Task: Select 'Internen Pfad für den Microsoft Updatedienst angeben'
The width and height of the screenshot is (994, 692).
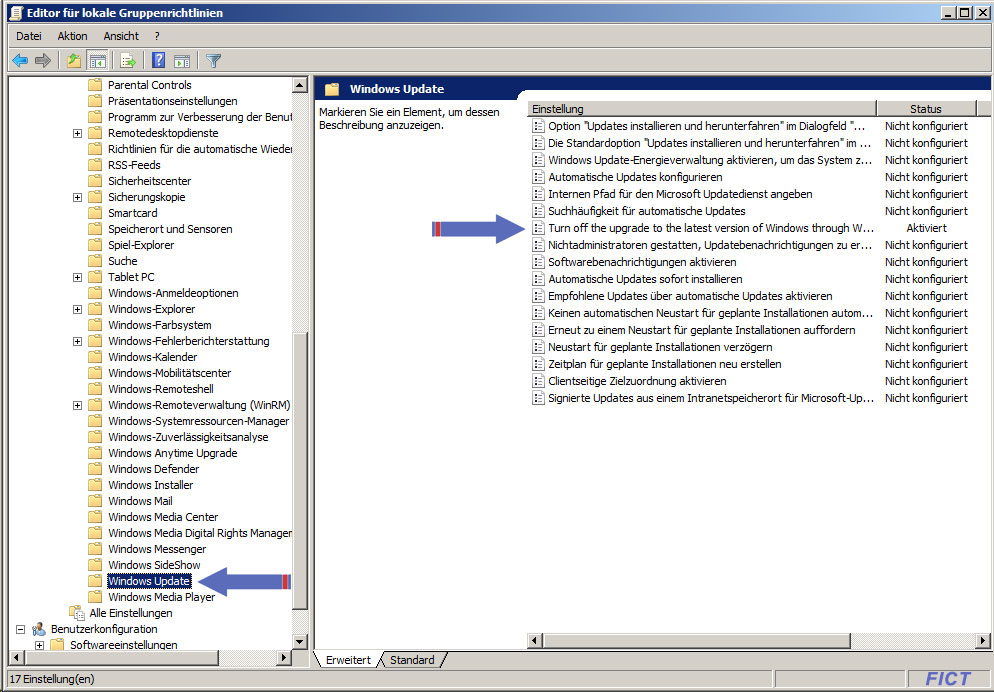Action: 680,194
